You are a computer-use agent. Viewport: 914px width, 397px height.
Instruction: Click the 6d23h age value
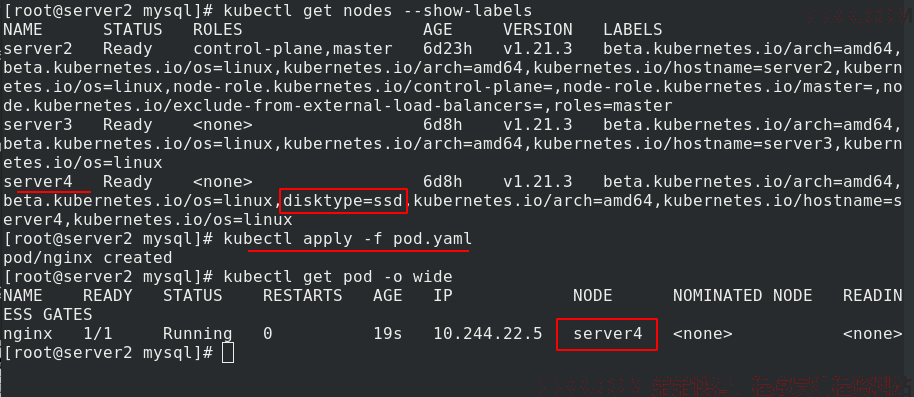coord(448,49)
